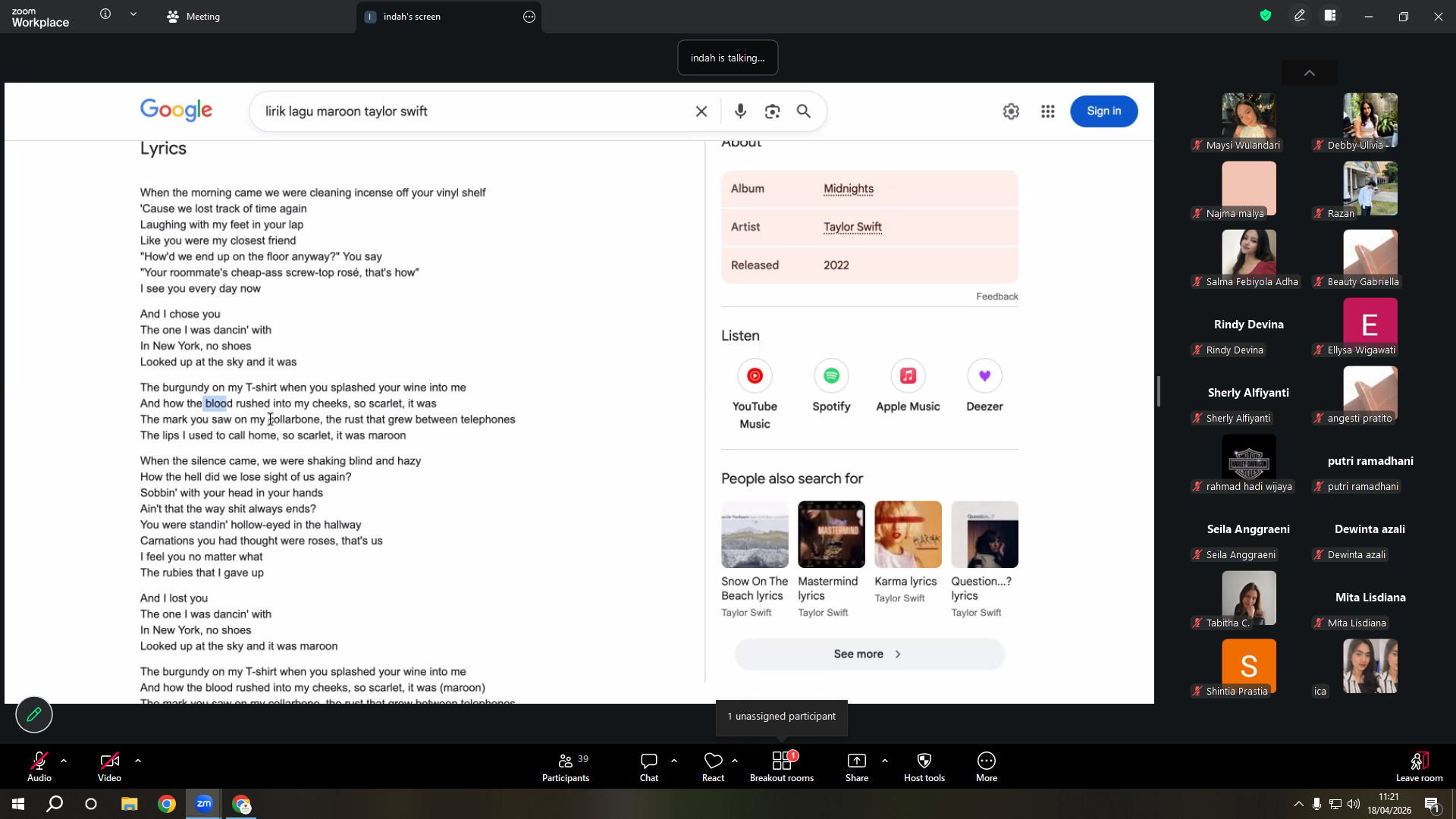The image size is (1456, 819).
Task: Listen on Apple Music
Action: coord(908,386)
